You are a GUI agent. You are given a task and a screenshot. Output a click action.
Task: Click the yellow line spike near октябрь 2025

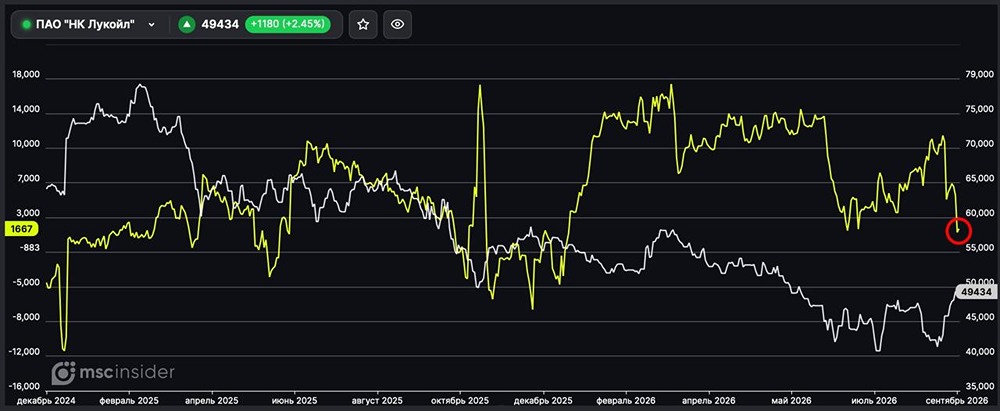[x=480, y=87]
